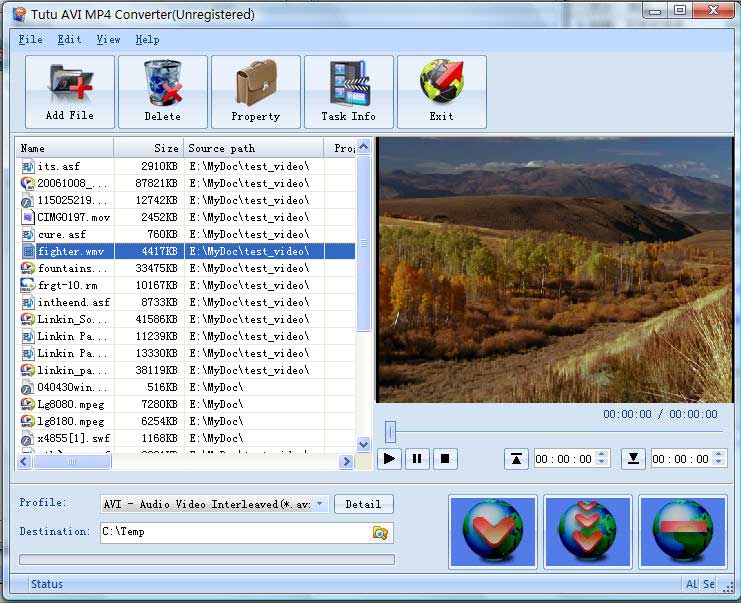Open the View menu
Viewport: 741px width, 603px height.
108,40
